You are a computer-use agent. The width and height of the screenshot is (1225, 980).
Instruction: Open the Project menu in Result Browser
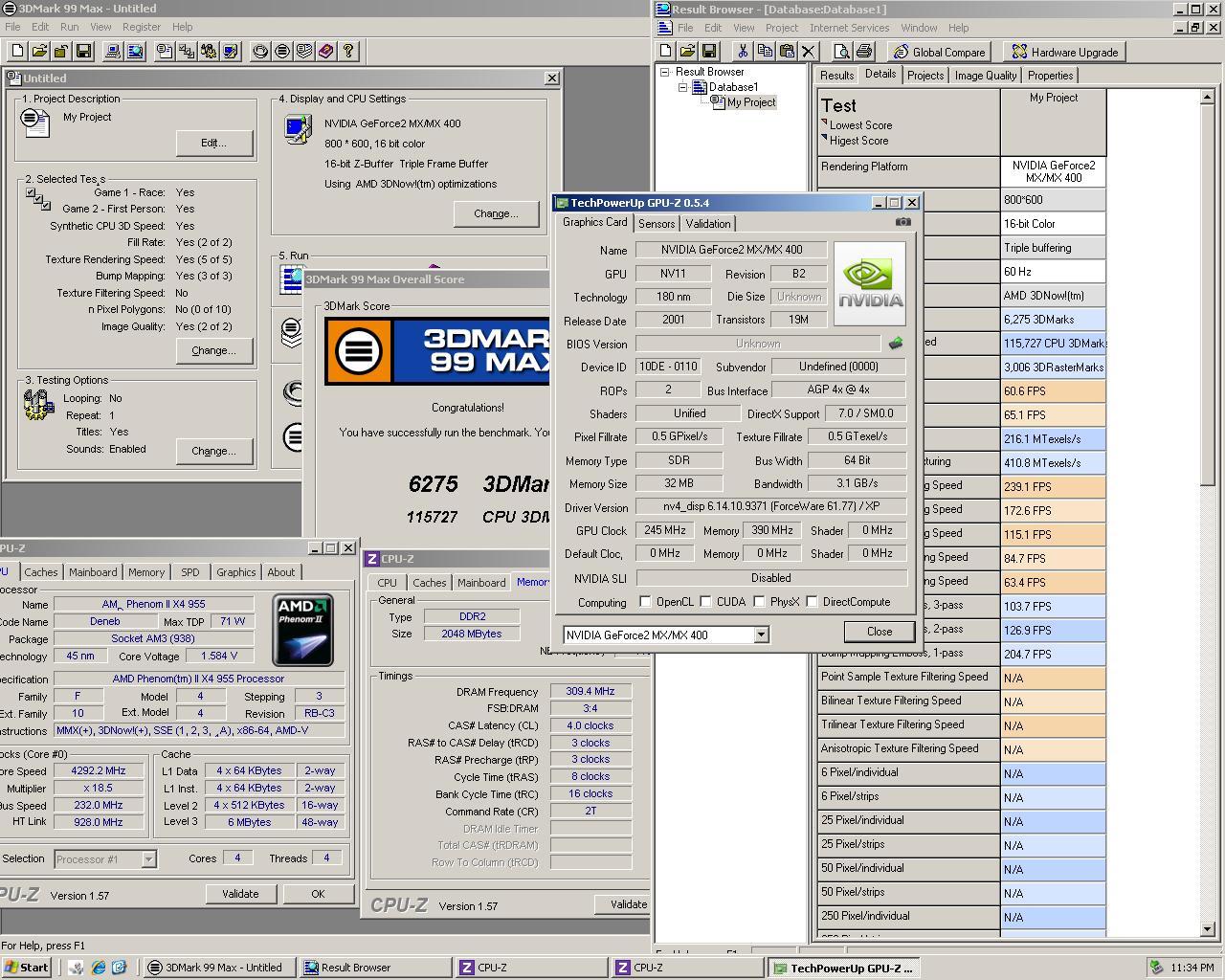tap(781, 28)
